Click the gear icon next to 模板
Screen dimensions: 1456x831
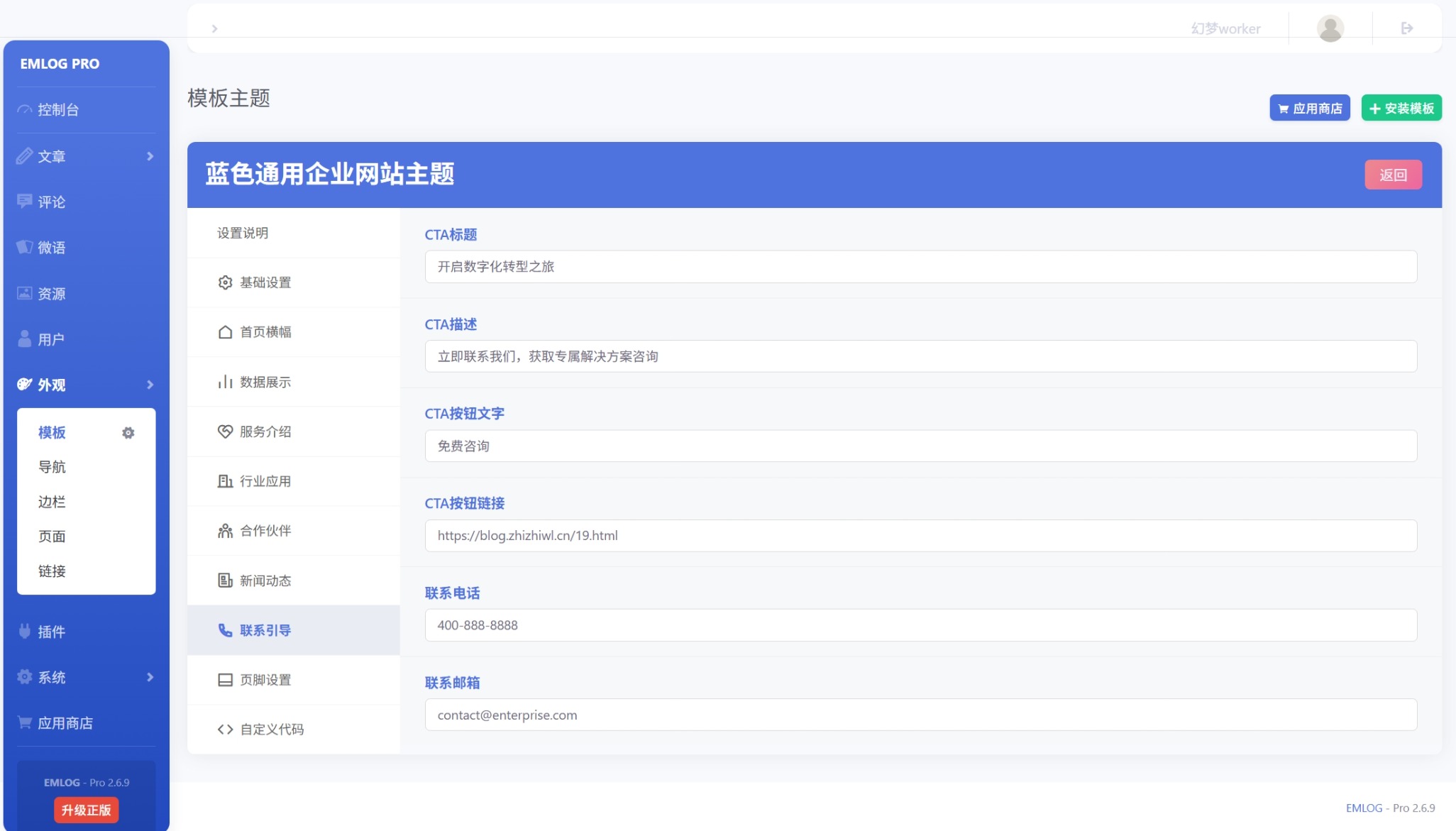tap(128, 433)
